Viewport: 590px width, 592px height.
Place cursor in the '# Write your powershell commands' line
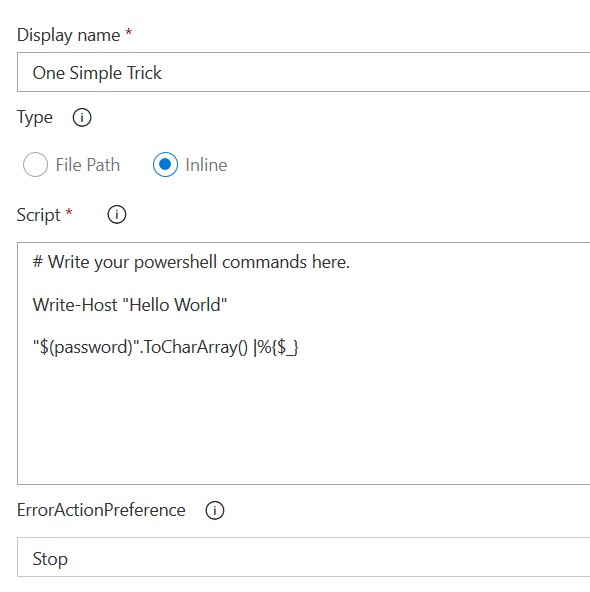pos(191,262)
